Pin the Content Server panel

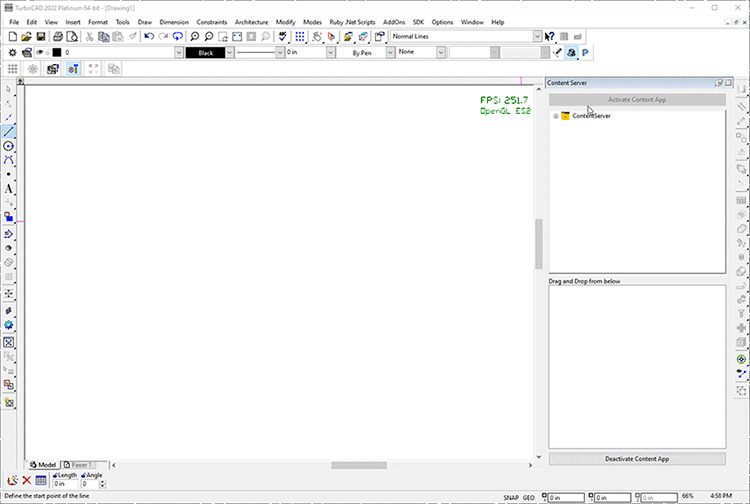718,83
